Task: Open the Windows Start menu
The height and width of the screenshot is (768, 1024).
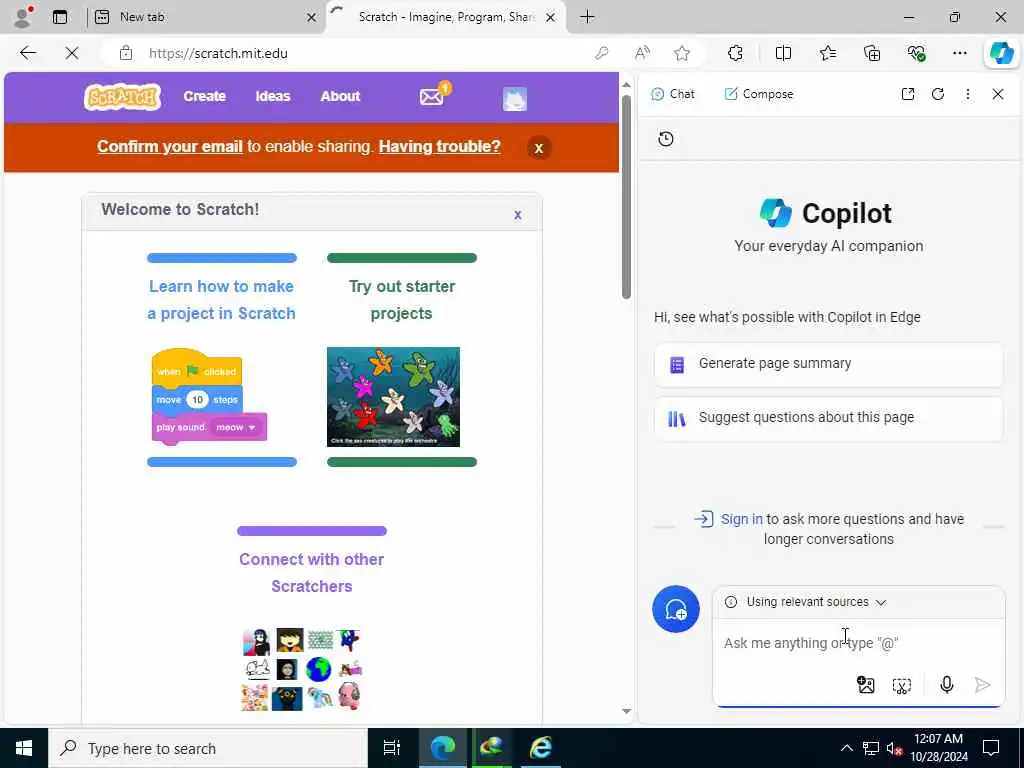Action: point(24,748)
